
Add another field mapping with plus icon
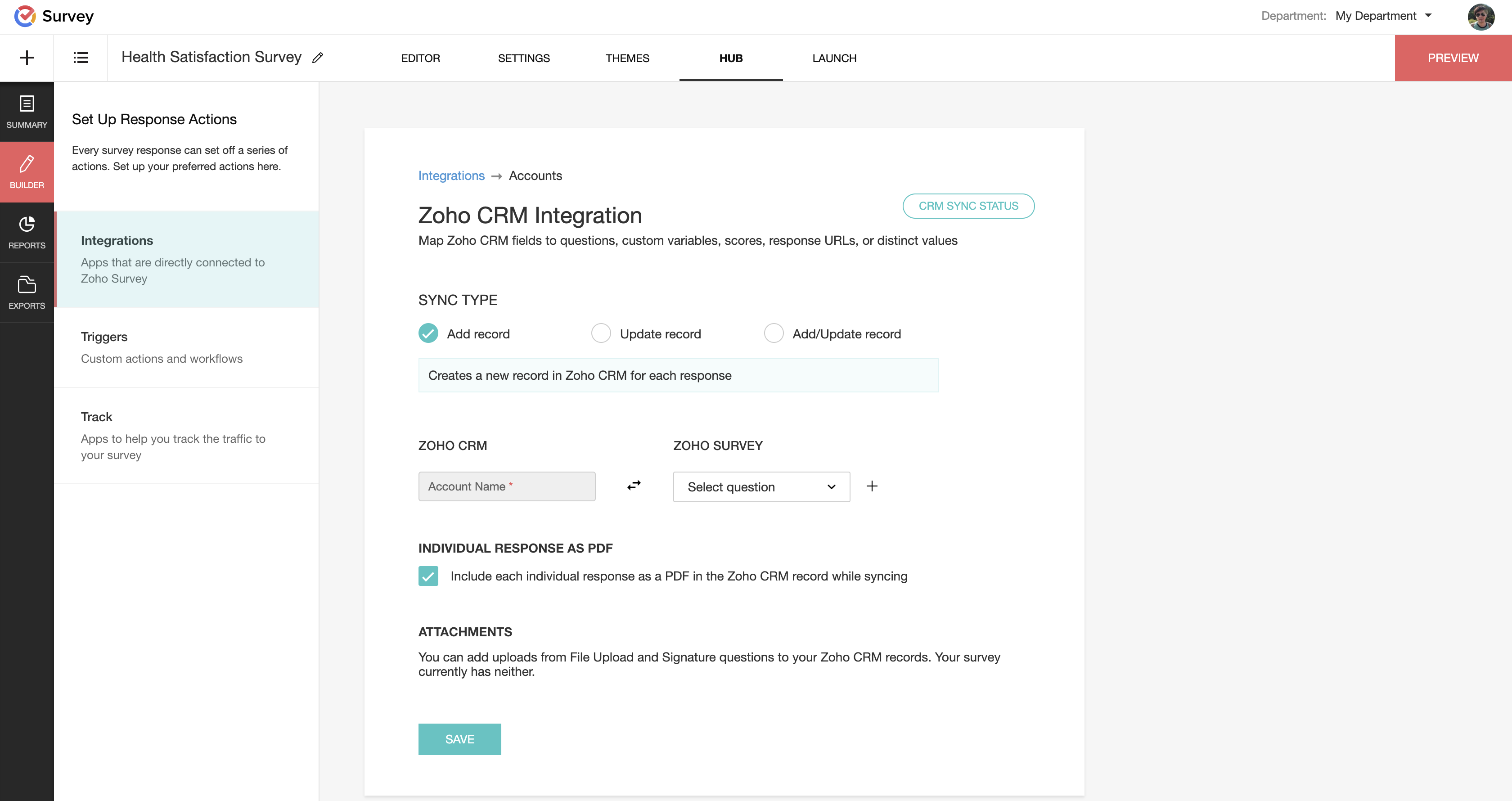872,486
